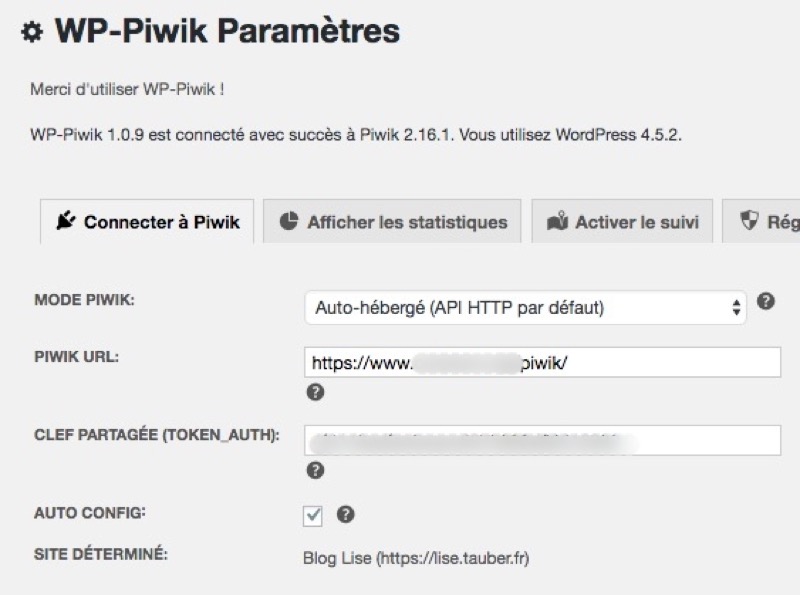Click the map icon on Activer le suivi
The image size is (800, 595).
point(557,221)
